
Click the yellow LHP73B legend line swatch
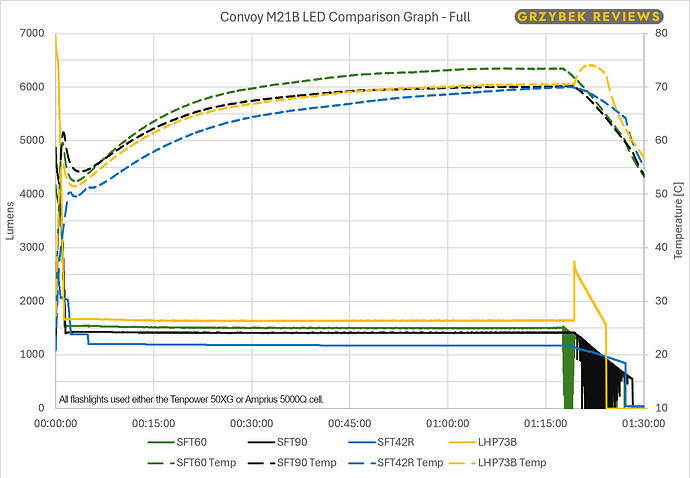(x=462, y=442)
